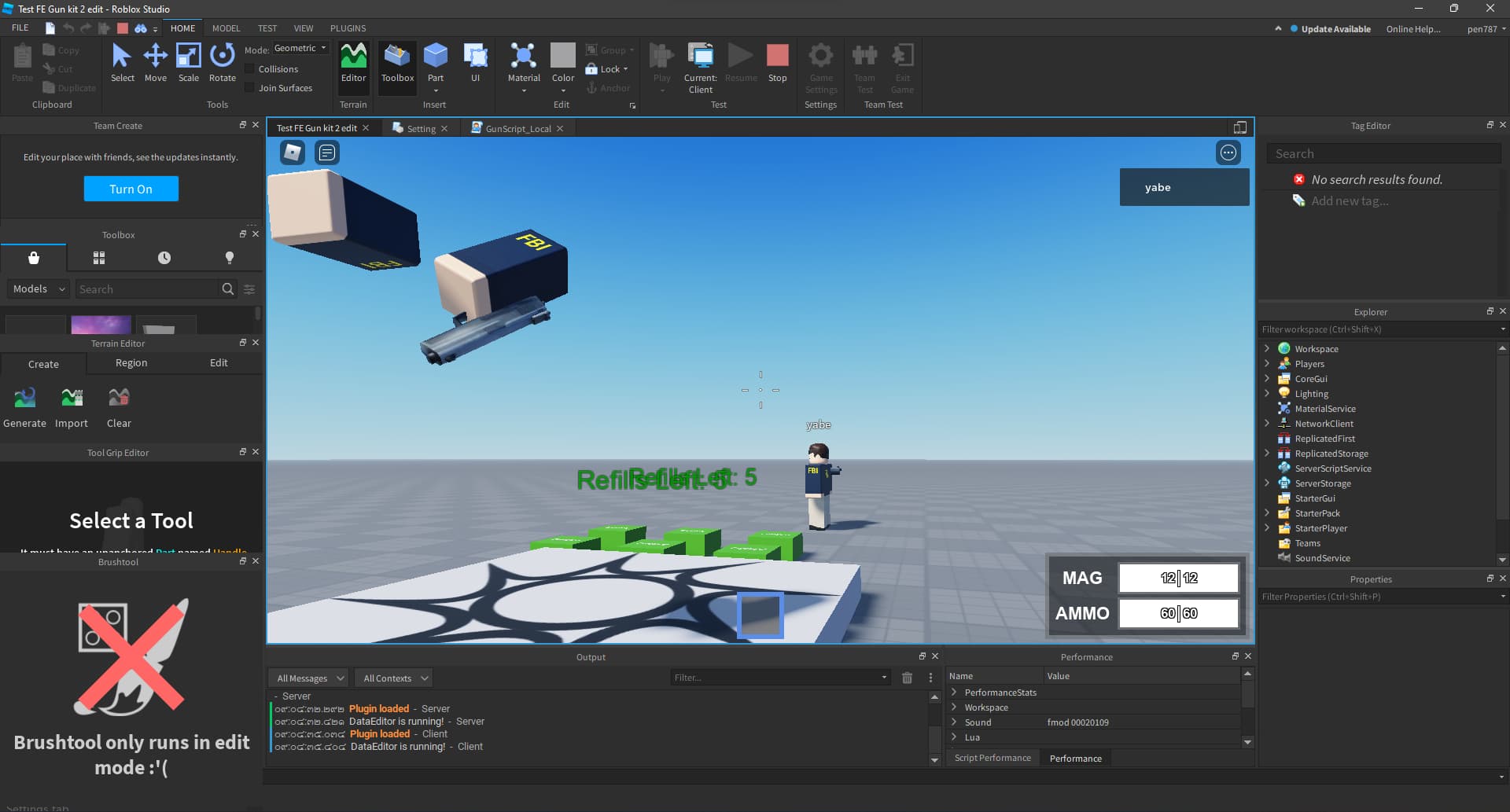Image resolution: width=1510 pixels, height=812 pixels.
Task: Click Add new tag
Action: 1349,201
